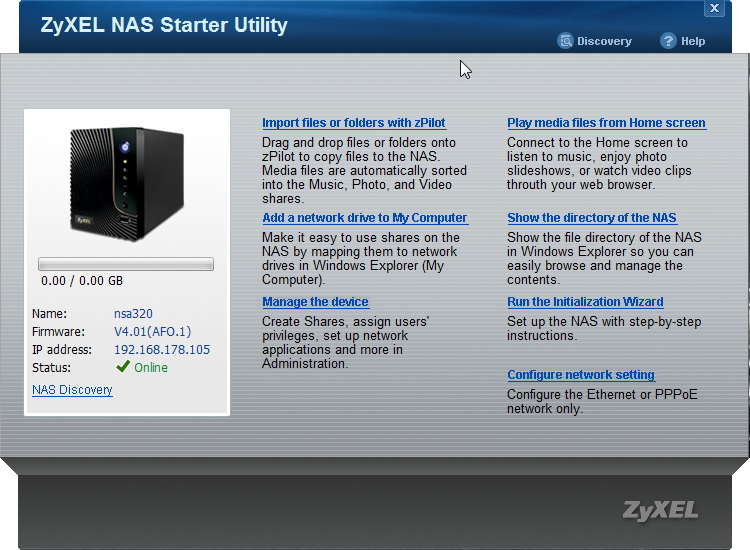Screen dimensions: 750x550
Task: Click the 0.00 / 0.00 GB text
Action: pos(82,281)
